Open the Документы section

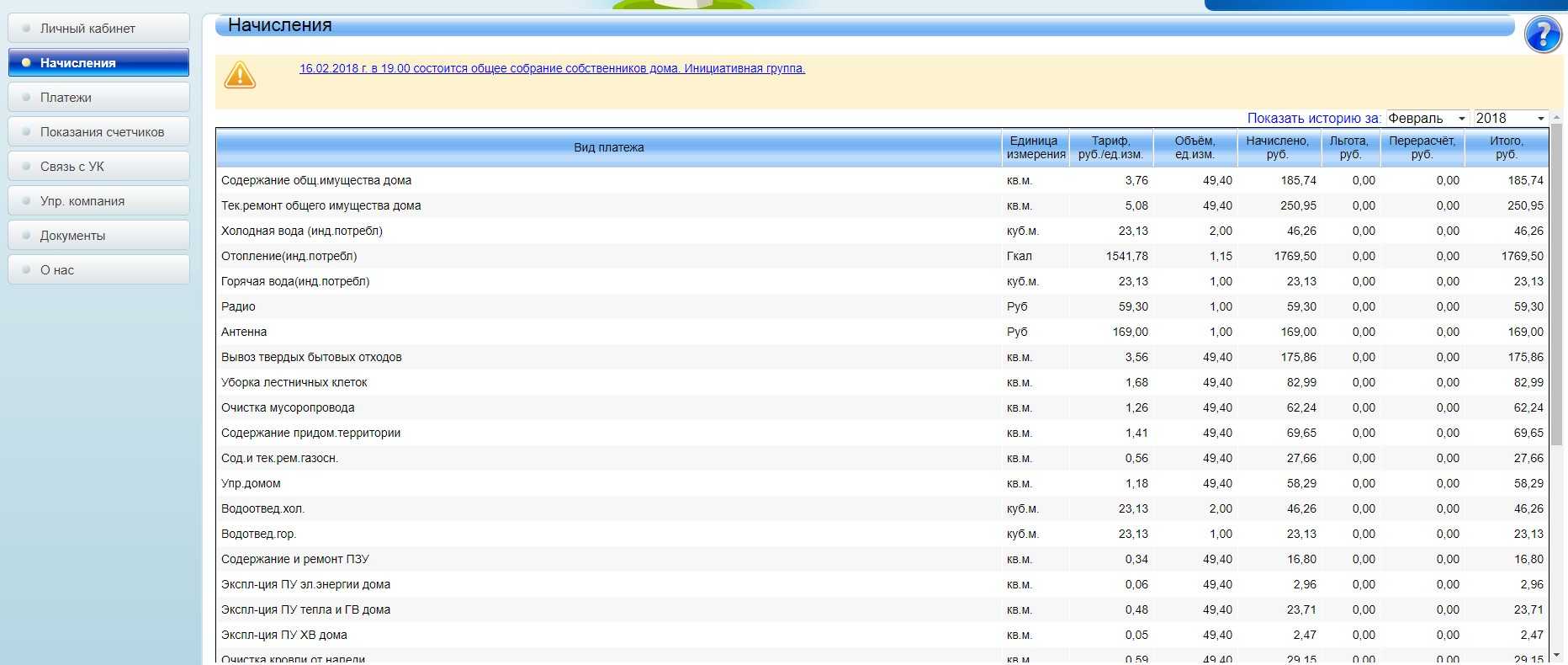coord(98,236)
